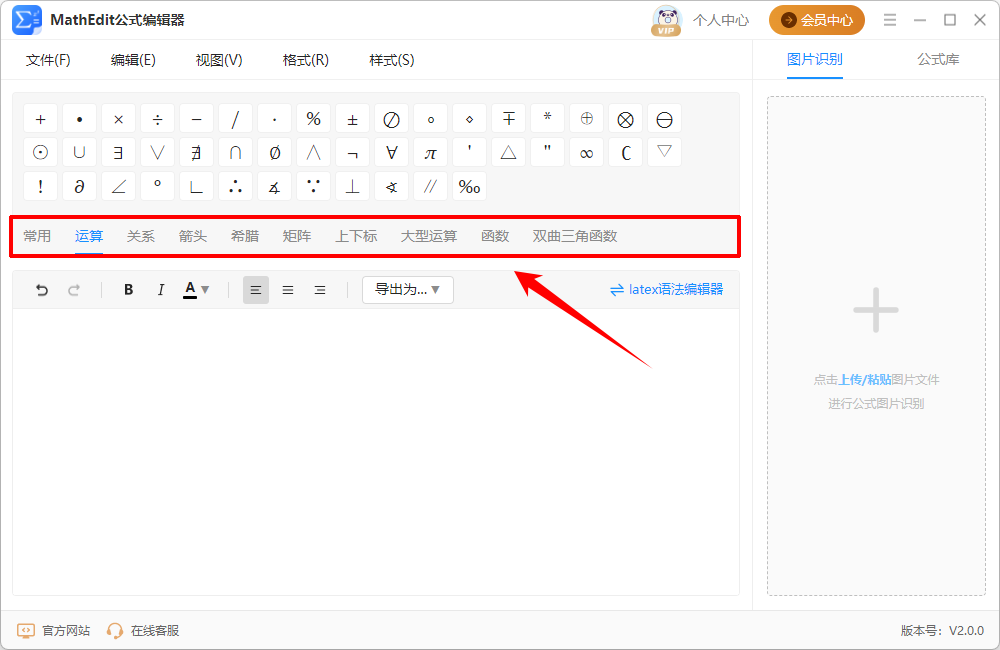Select left text alignment

[256, 290]
